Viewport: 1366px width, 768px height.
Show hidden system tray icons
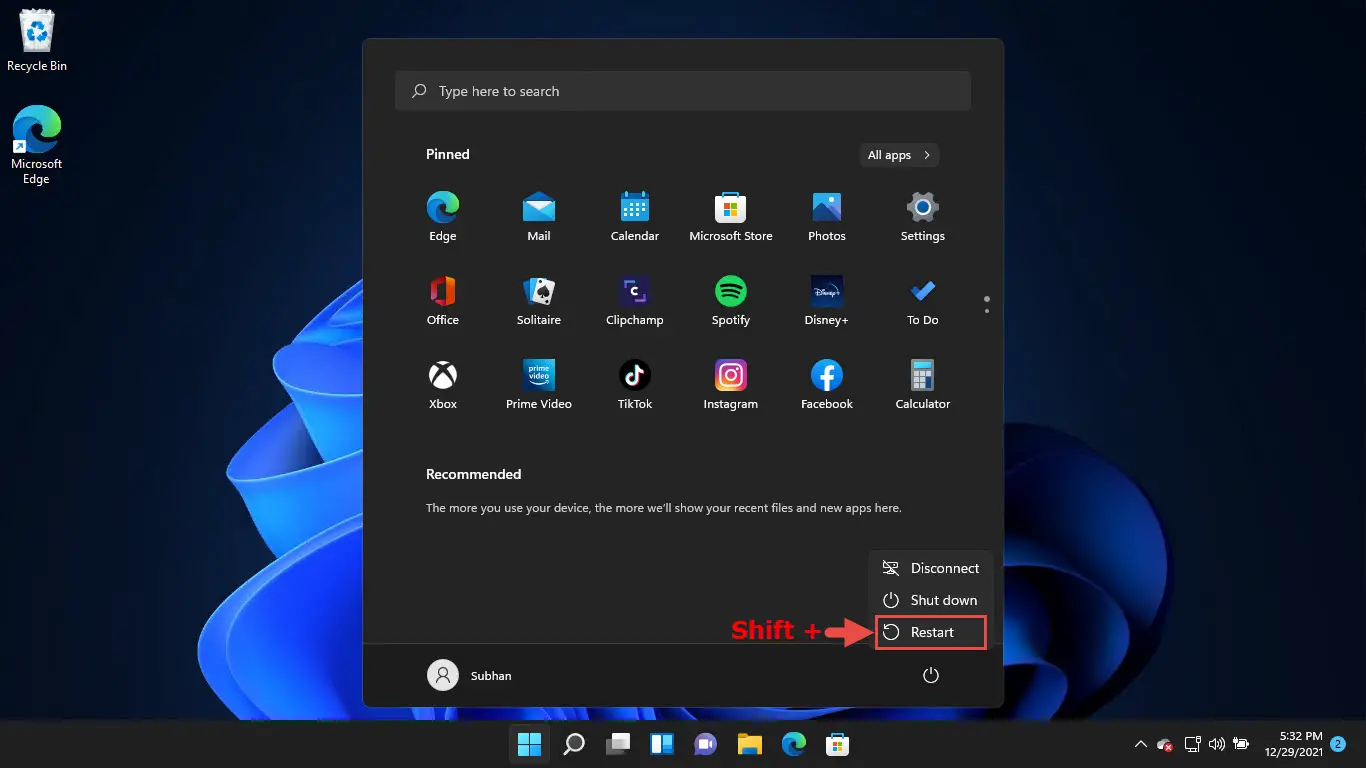coord(1140,744)
